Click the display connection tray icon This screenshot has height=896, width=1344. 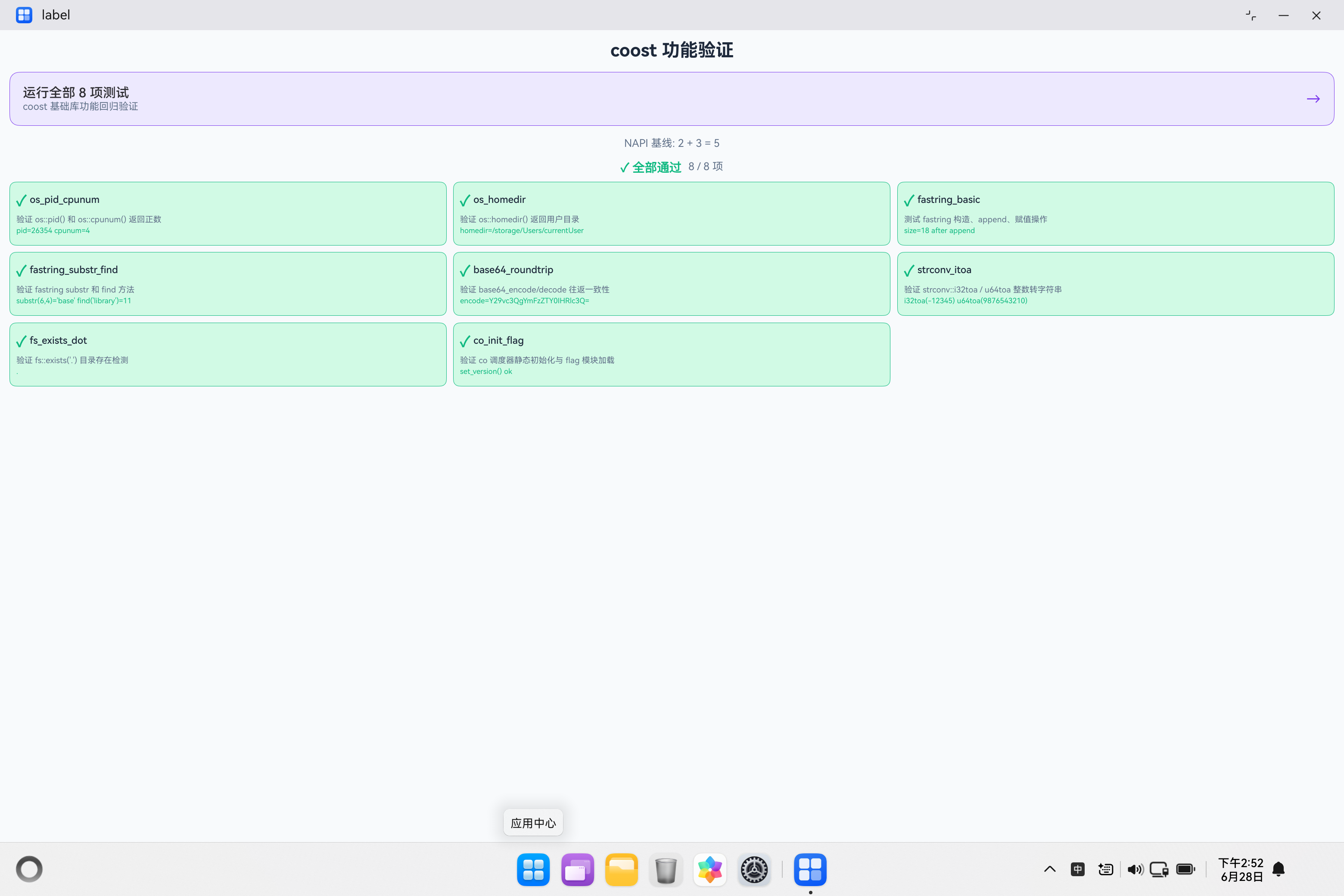[1160, 869]
